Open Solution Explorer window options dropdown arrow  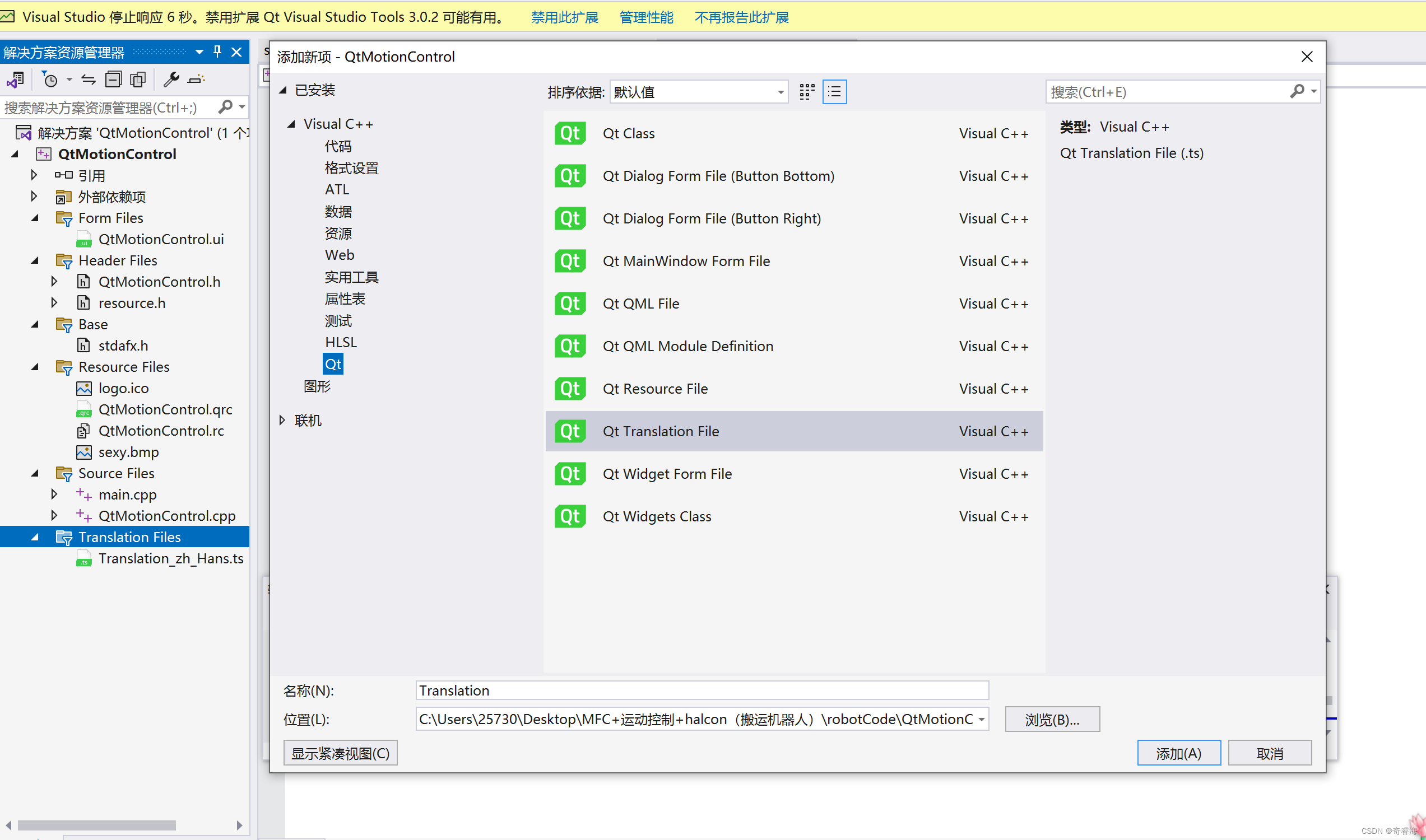tap(199, 52)
